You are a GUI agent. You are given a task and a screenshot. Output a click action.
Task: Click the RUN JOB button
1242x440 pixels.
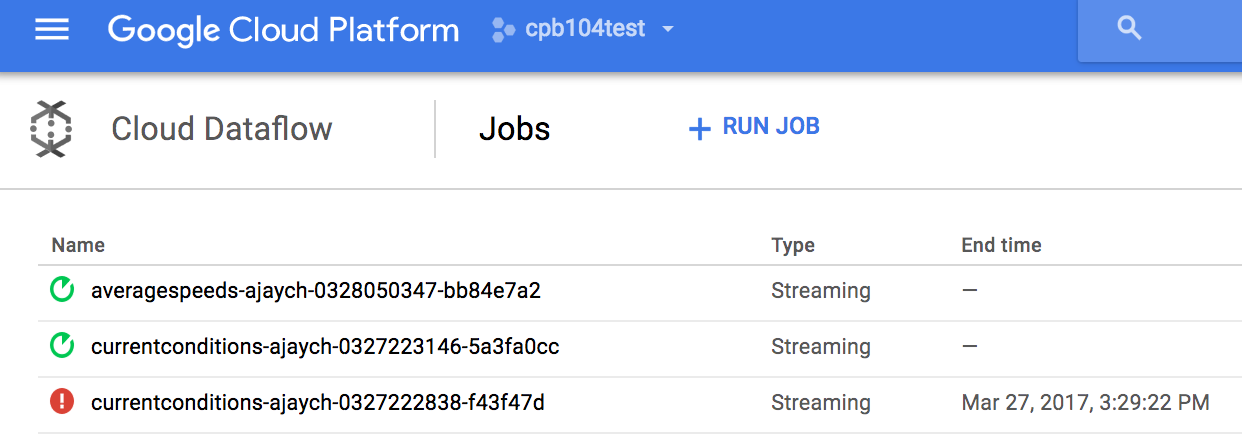754,127
